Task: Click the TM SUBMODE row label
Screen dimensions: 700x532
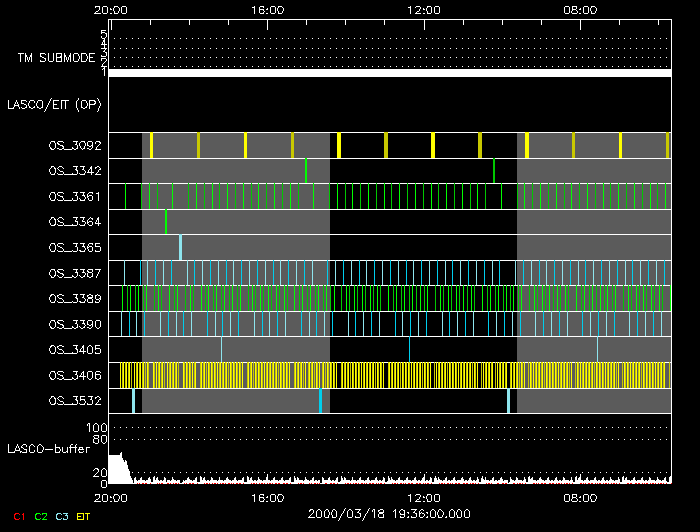Action: pos(57,58)
